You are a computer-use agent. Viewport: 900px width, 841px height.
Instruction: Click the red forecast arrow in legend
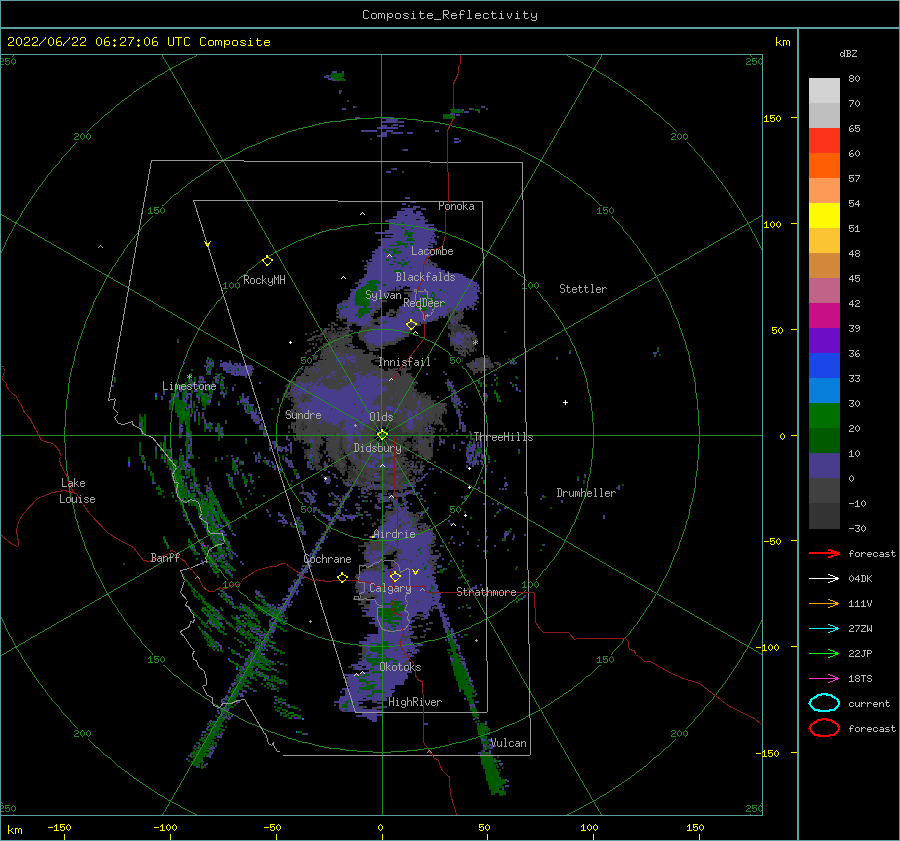tap(824, 553)
